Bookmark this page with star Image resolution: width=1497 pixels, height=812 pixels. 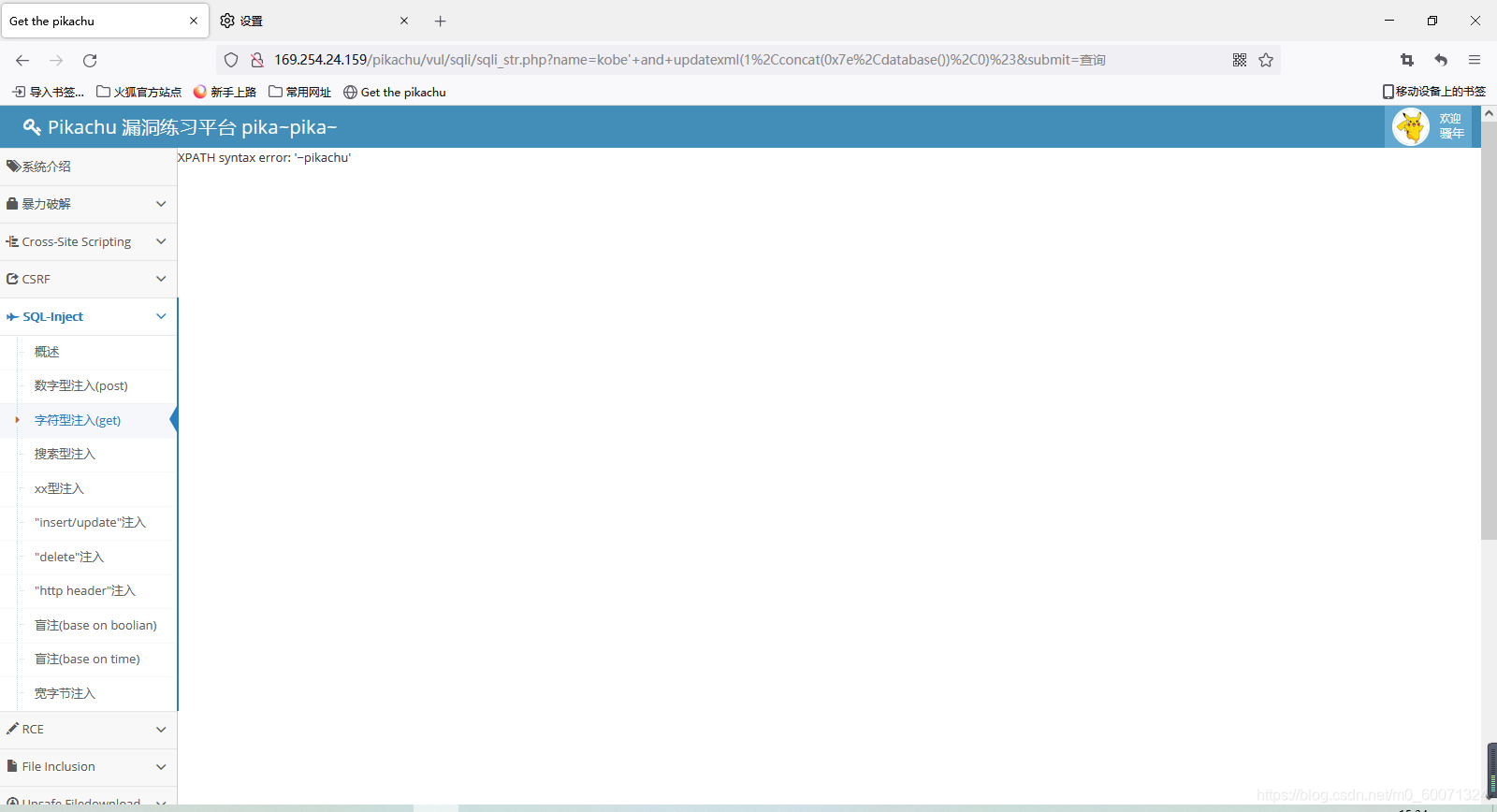tap(1266, 60)
